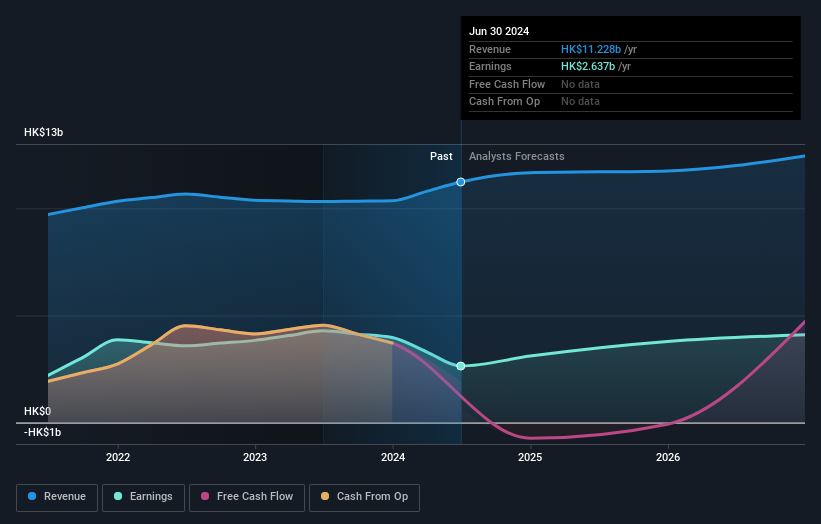
Task: Click the pink Free Cash Flow legend dot
Action: 205,496
